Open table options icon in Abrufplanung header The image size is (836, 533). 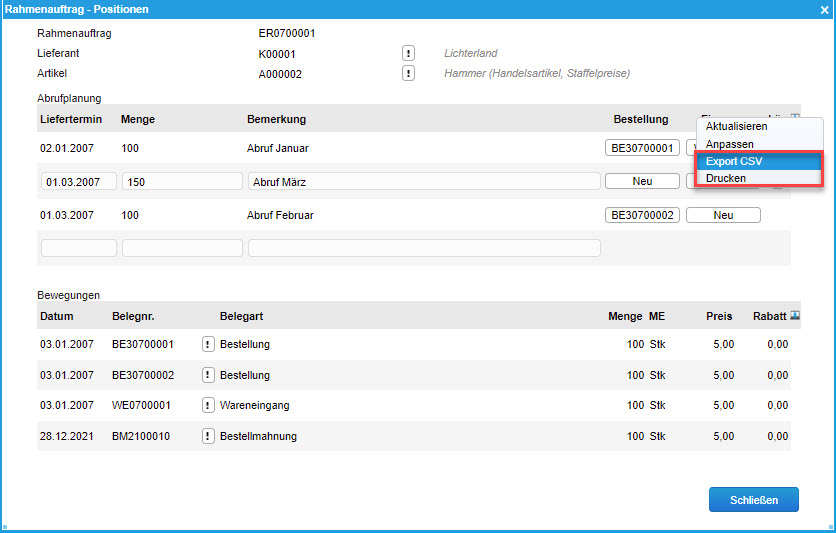click(795, 118)
